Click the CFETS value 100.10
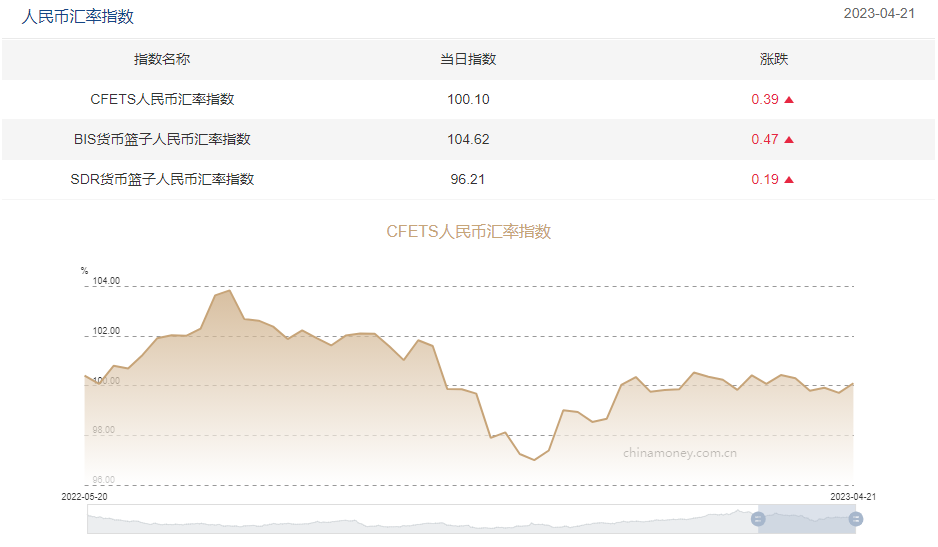 [468, 99]
